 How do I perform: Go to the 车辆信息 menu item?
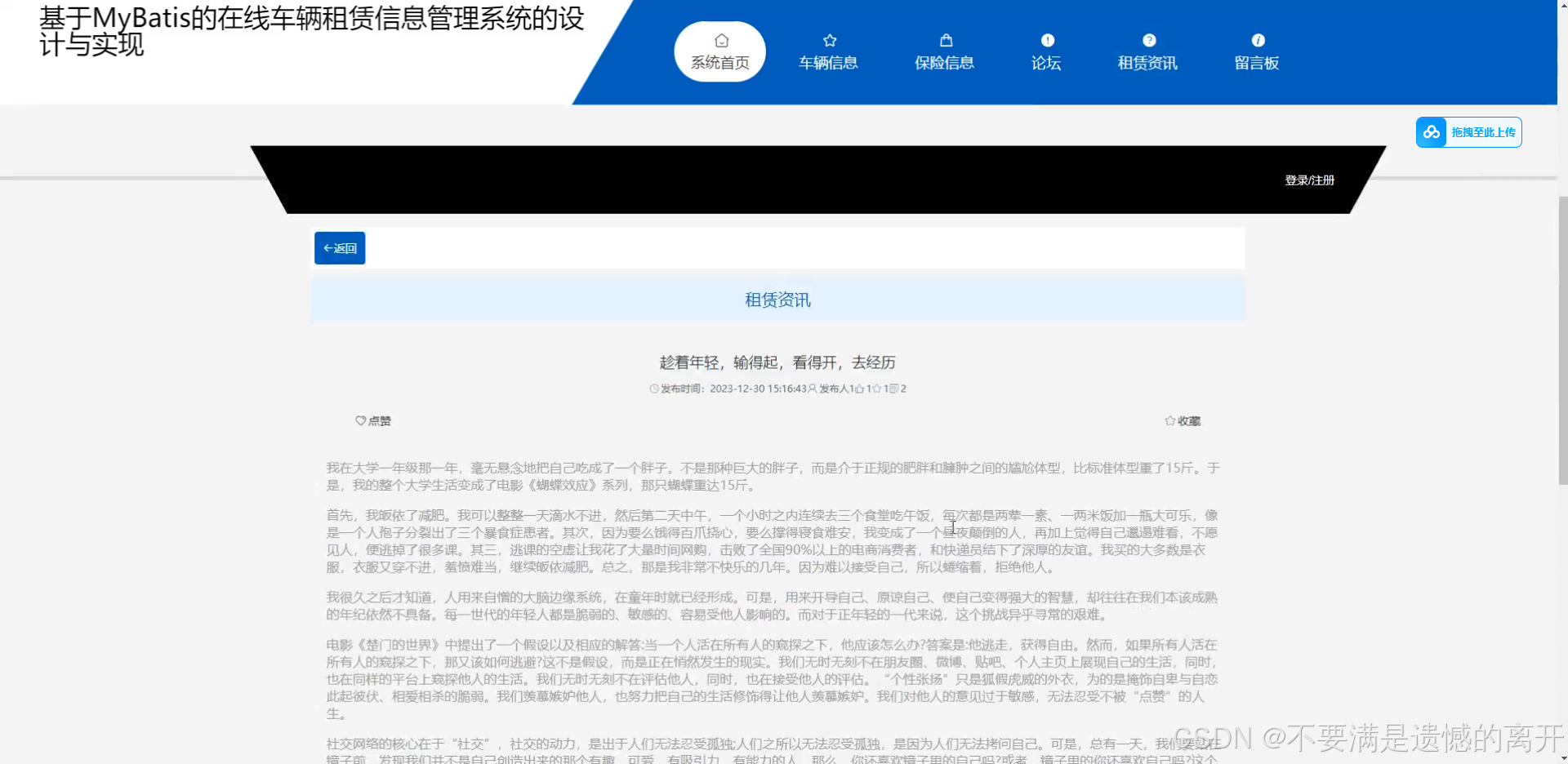(x=828, y=51)
